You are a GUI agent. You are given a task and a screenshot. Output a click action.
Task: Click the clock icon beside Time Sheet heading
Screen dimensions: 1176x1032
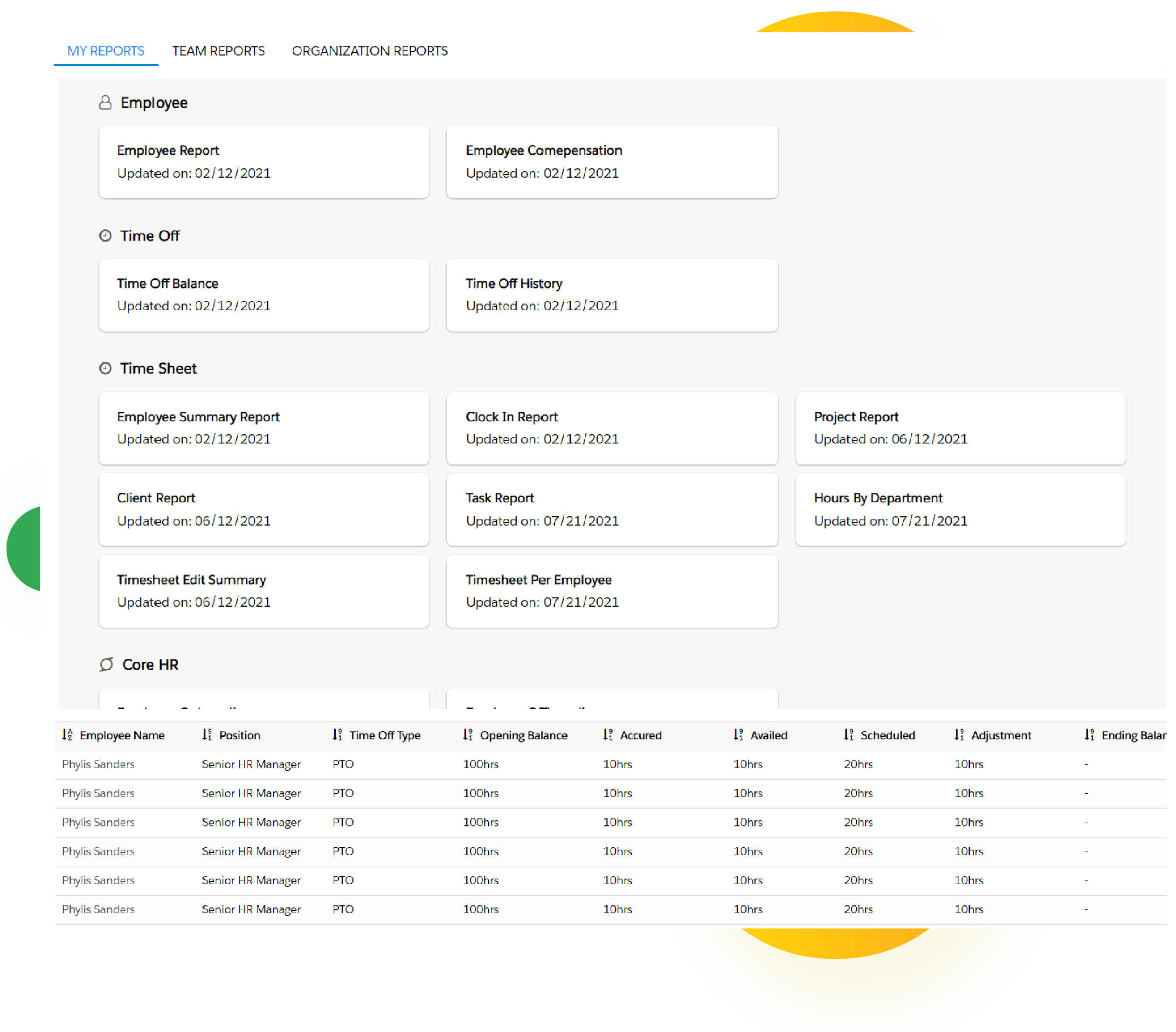[x=106, y=368]
